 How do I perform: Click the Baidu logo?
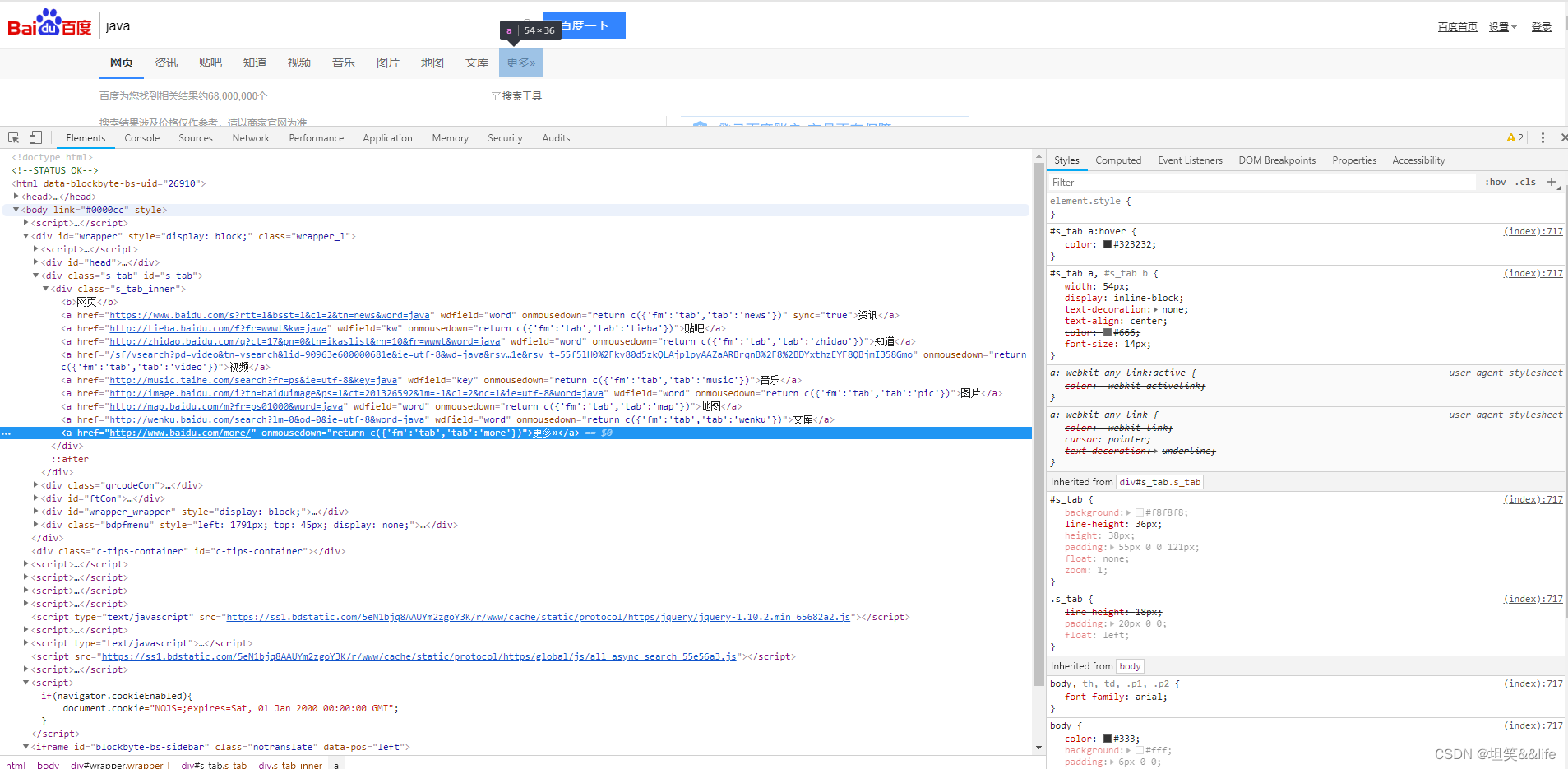coord(49,25)
